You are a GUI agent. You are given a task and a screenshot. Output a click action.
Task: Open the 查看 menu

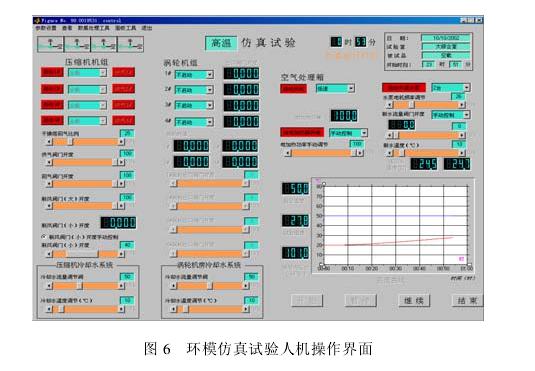(x=67, y=28)
